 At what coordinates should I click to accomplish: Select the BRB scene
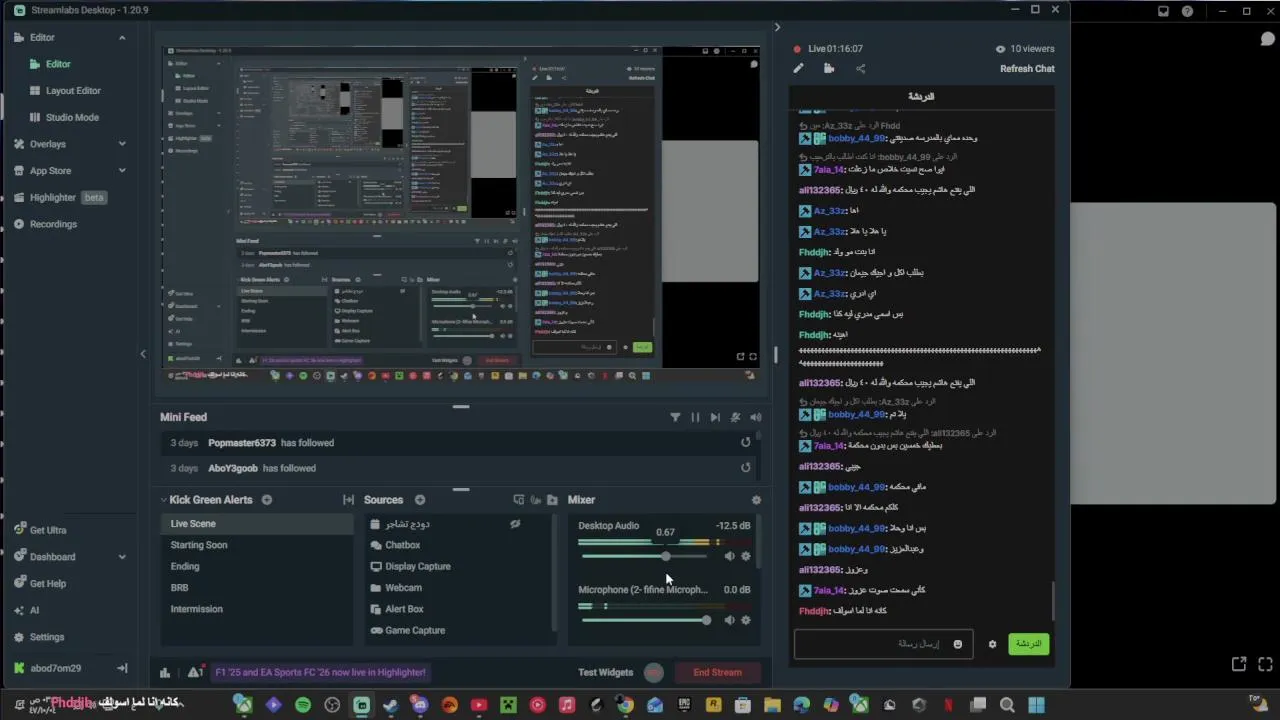click(258, 588)
